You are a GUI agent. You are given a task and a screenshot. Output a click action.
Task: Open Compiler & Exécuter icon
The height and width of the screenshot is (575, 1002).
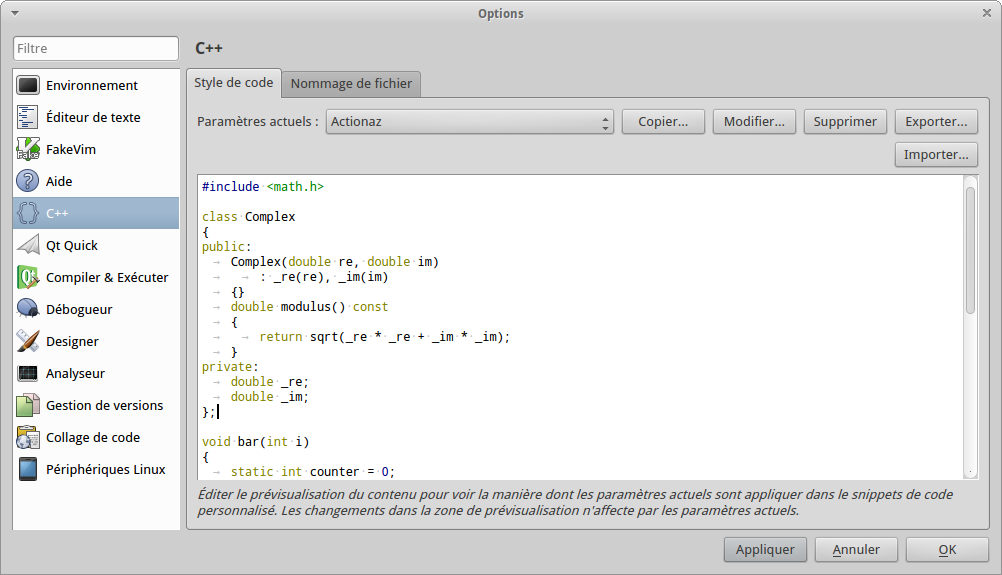pyautogui.click(x=28, y=278)
